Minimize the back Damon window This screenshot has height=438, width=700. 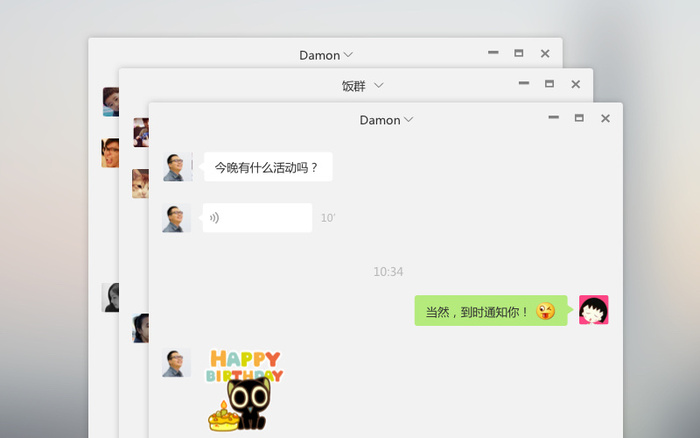click(493, 52)
